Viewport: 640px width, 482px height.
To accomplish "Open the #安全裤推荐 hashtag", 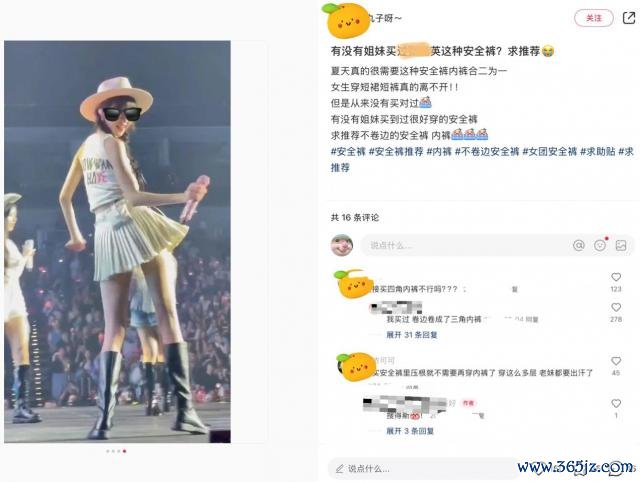I will tap(396, 152).
